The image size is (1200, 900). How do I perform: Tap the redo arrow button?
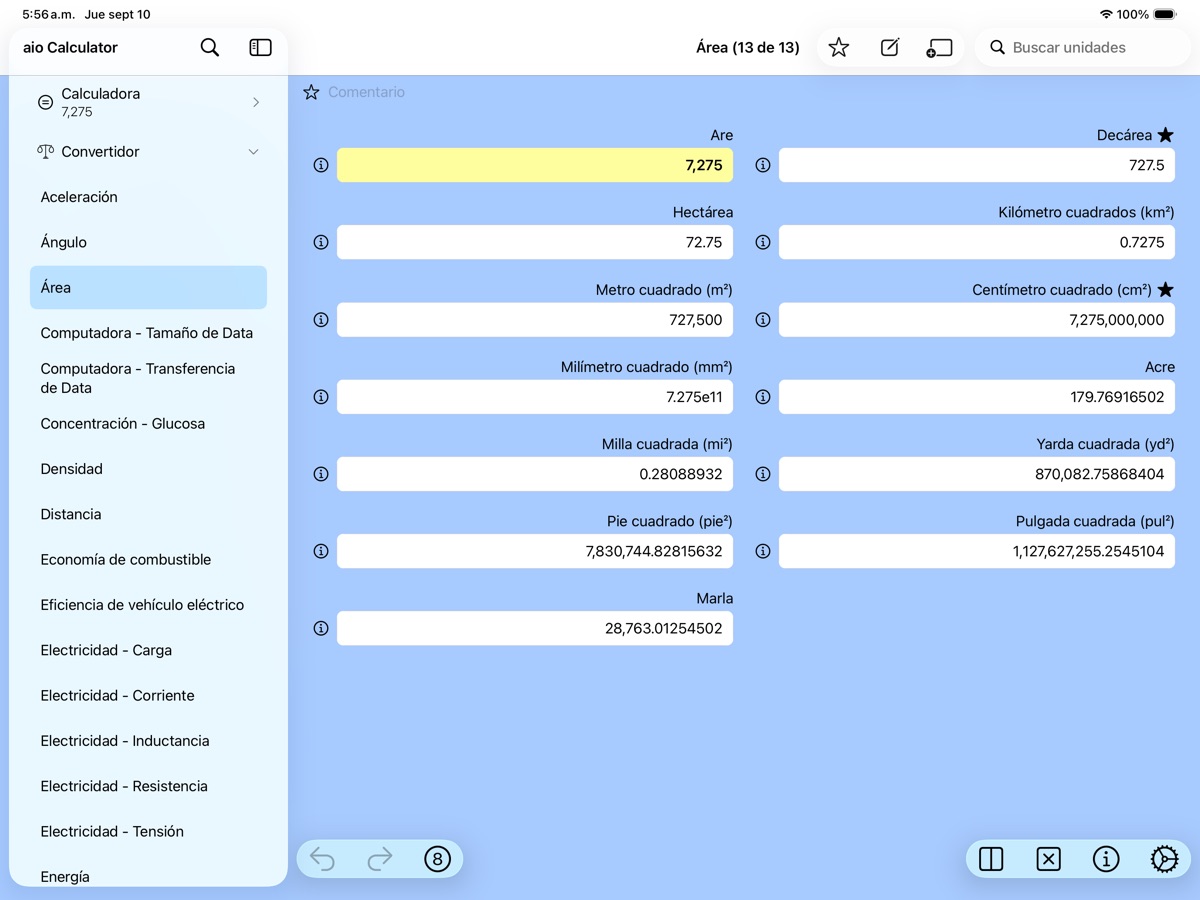(380, 859)
